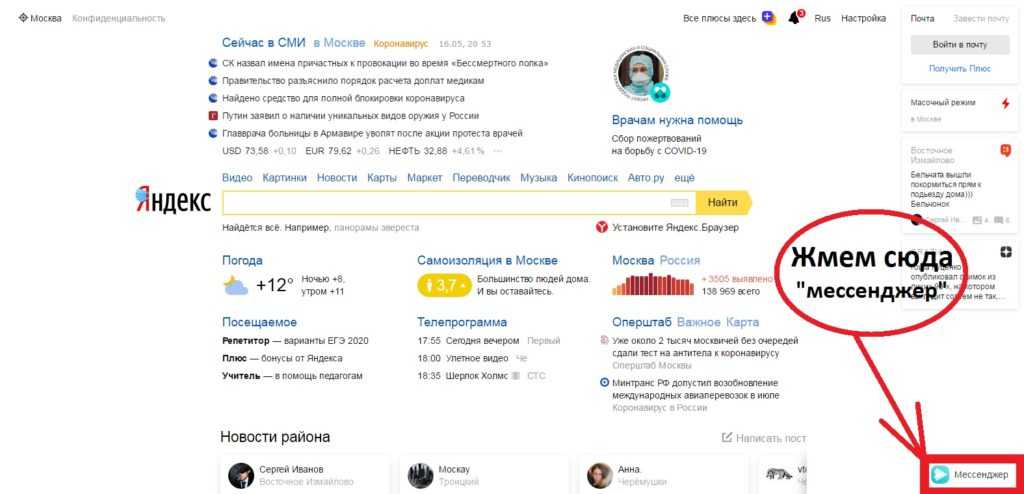Click the on-screen keyboard icon in search box

coord(679,202)
